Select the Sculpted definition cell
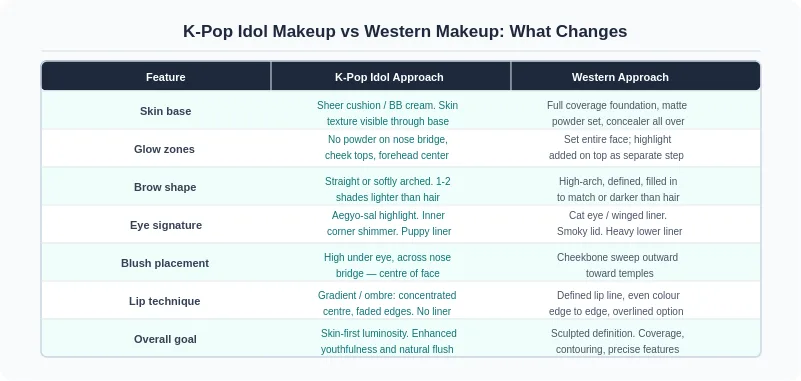This screenshot has width=801, height=381. (x=617, y=341)
